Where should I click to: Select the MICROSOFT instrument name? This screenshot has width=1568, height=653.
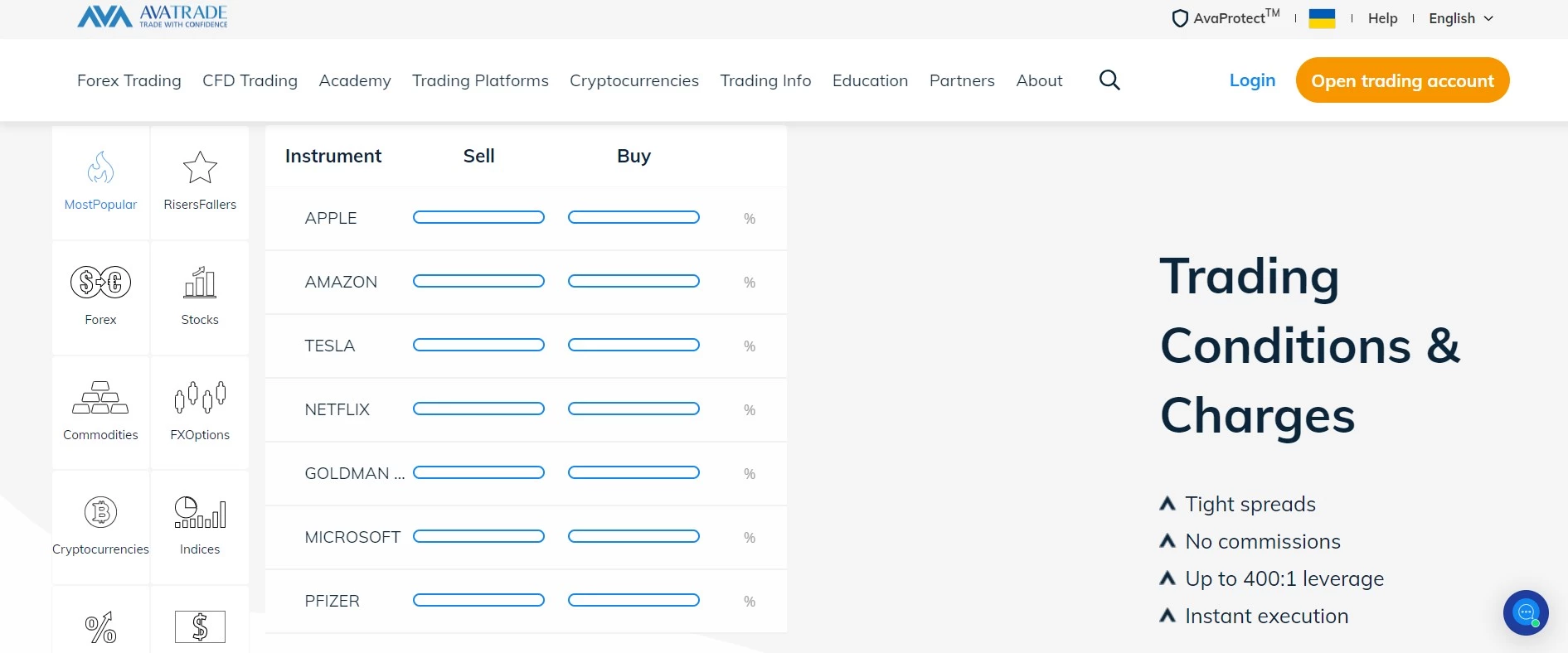pyautogui.click(x=352, y=537)
